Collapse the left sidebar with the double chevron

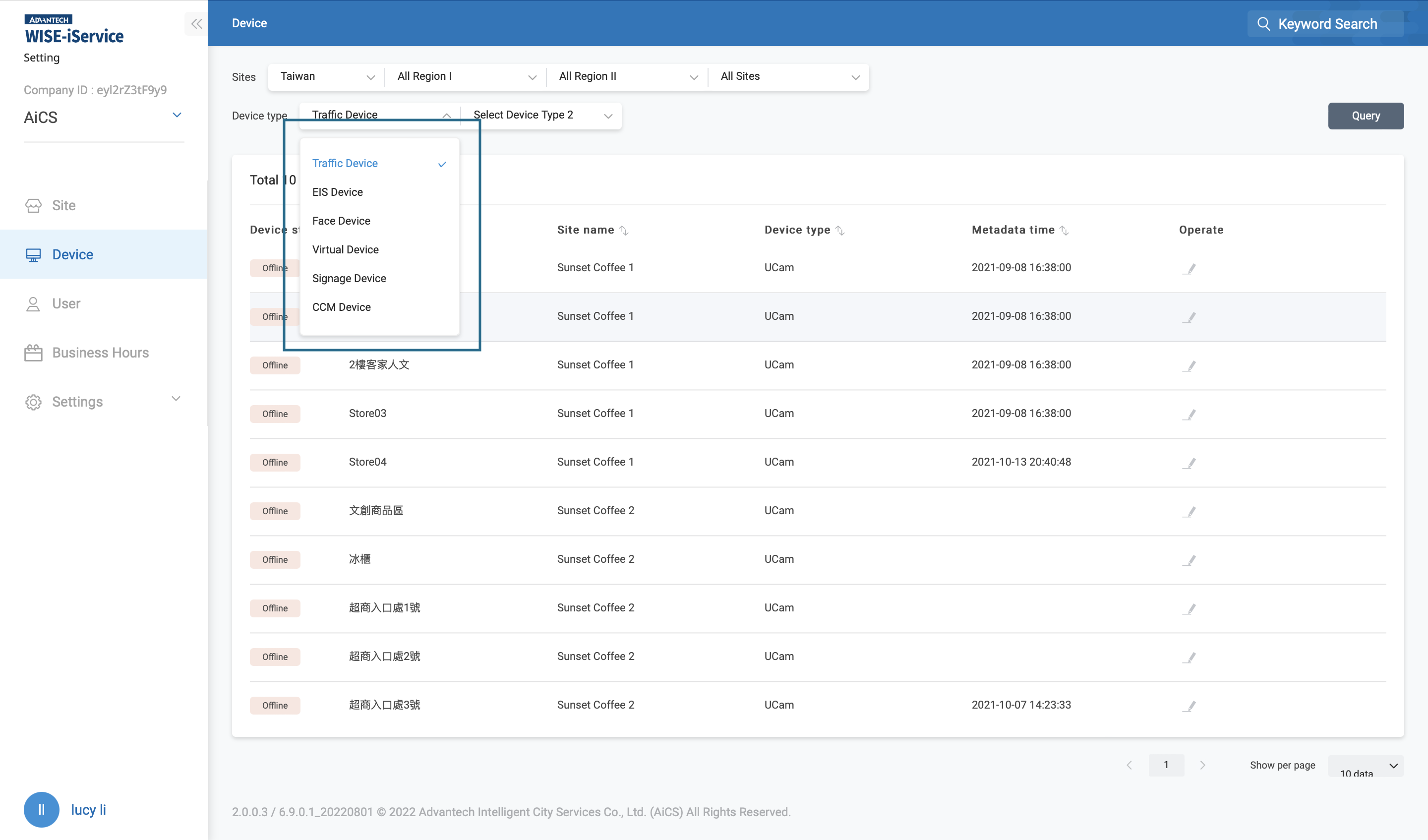[x=197, y=24]
